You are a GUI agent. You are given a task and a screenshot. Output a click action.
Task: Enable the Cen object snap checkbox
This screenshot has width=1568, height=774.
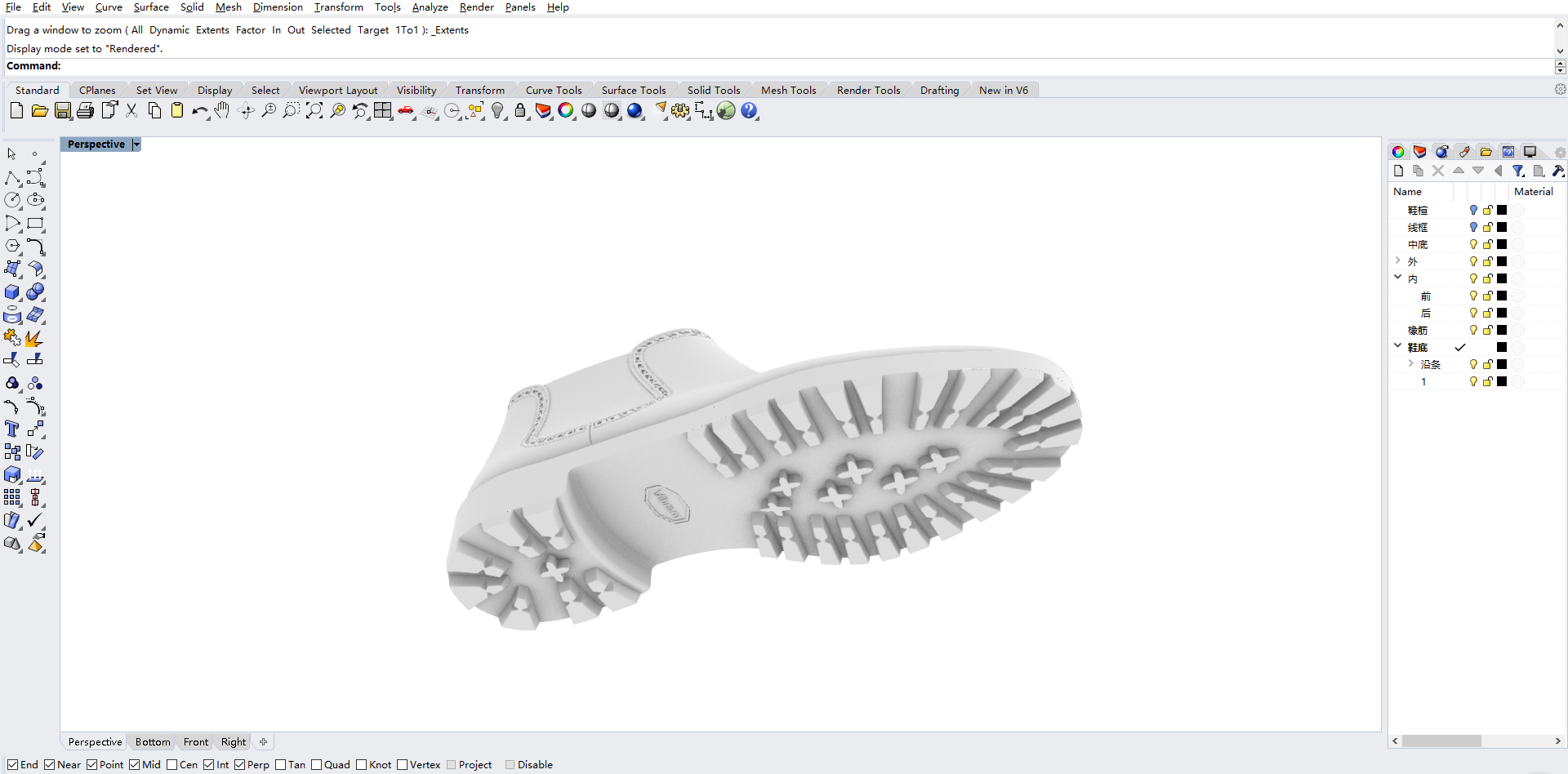pyautogui.click(x=172, y=765)
